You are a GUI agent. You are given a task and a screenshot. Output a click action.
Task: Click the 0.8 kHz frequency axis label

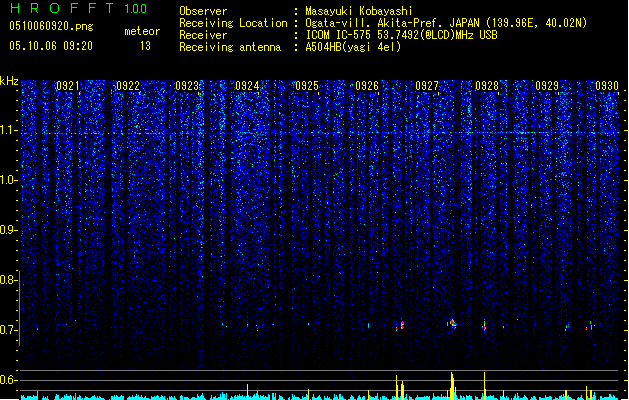coord(8,280)
